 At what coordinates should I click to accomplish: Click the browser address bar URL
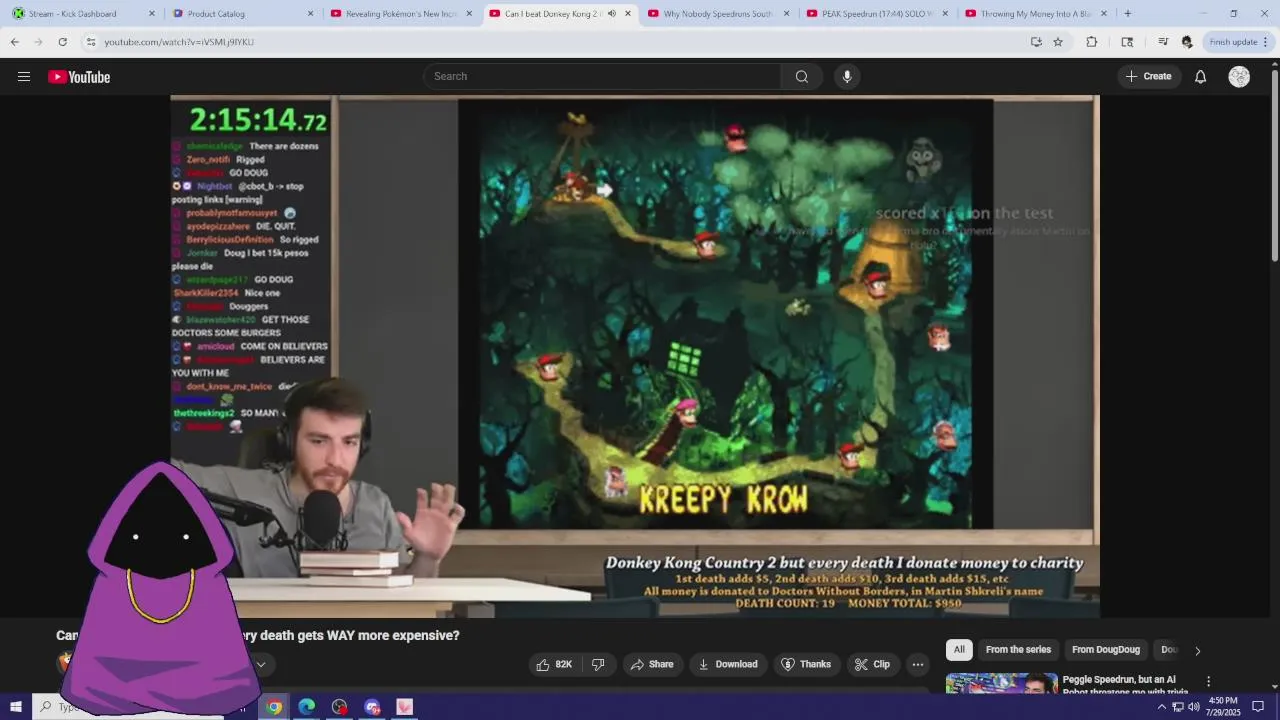point(179,42)
